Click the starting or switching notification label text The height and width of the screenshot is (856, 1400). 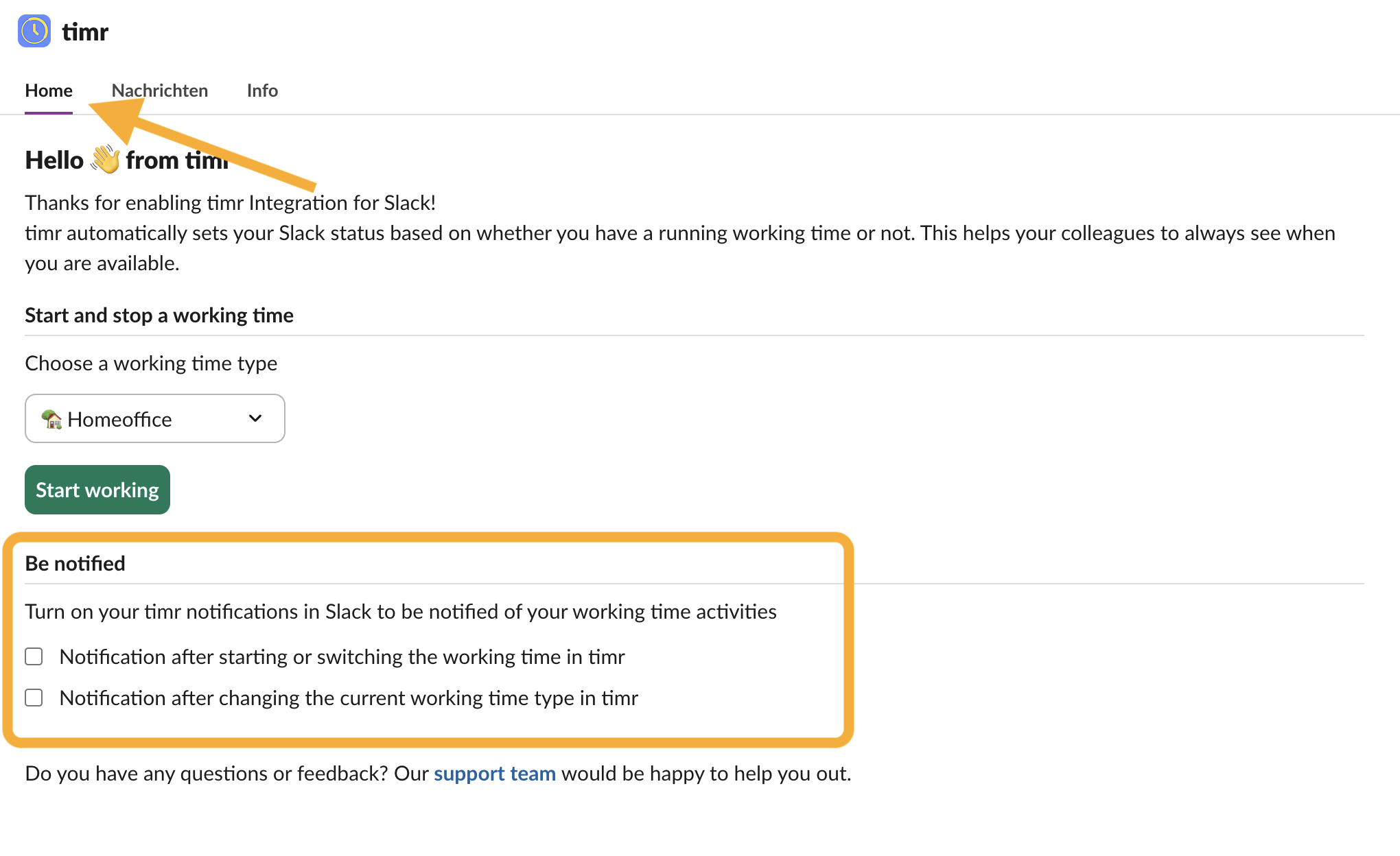pos(342,657)
